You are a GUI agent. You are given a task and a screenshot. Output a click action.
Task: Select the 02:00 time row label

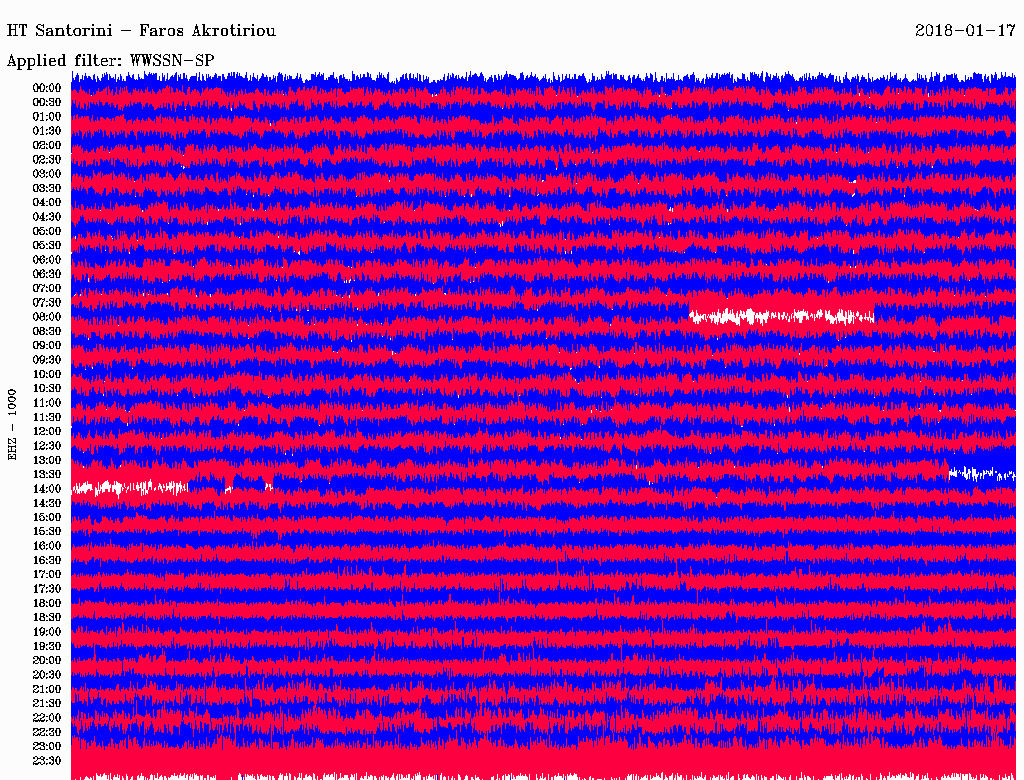[47, 146]
